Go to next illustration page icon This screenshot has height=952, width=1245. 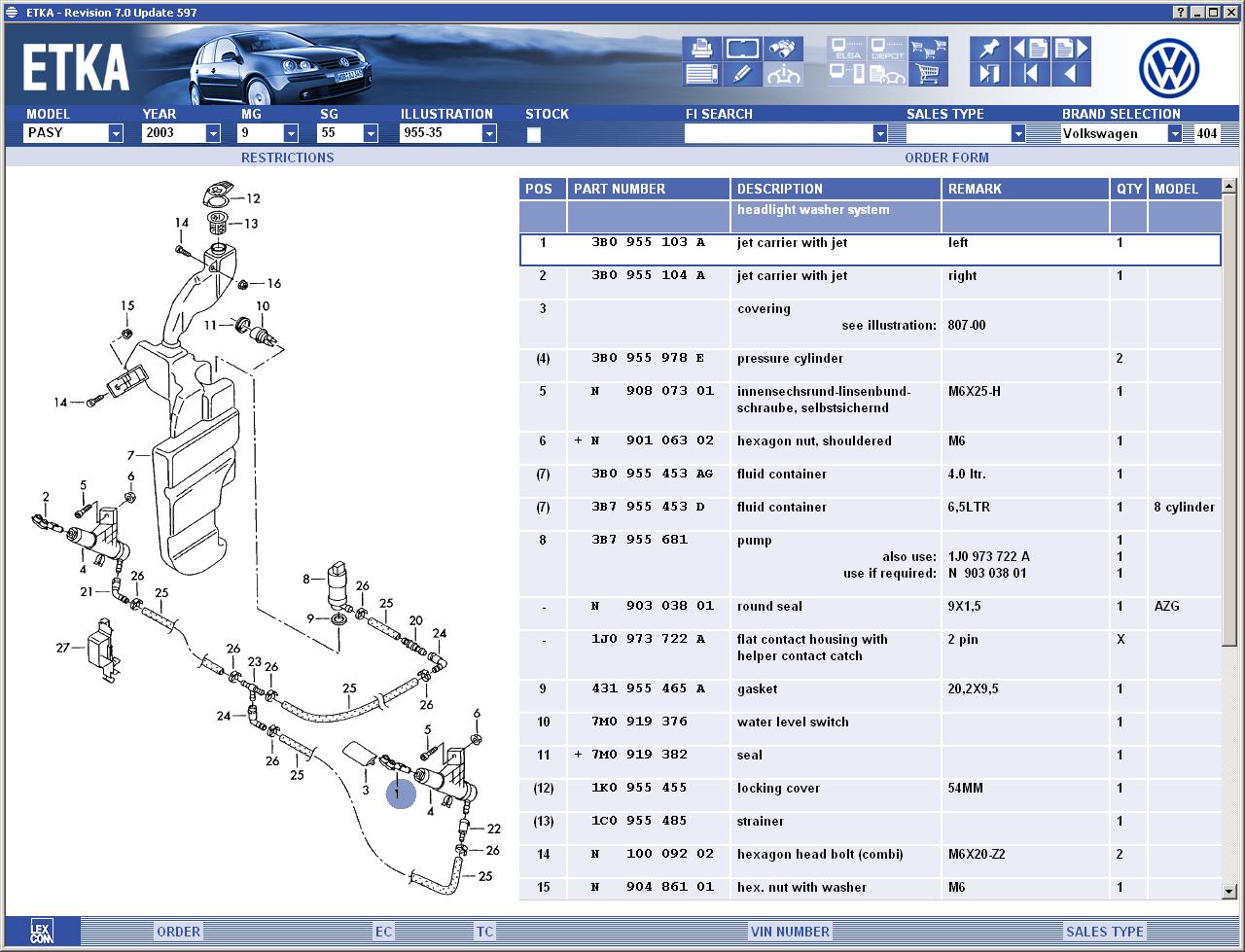point(1071,49)
